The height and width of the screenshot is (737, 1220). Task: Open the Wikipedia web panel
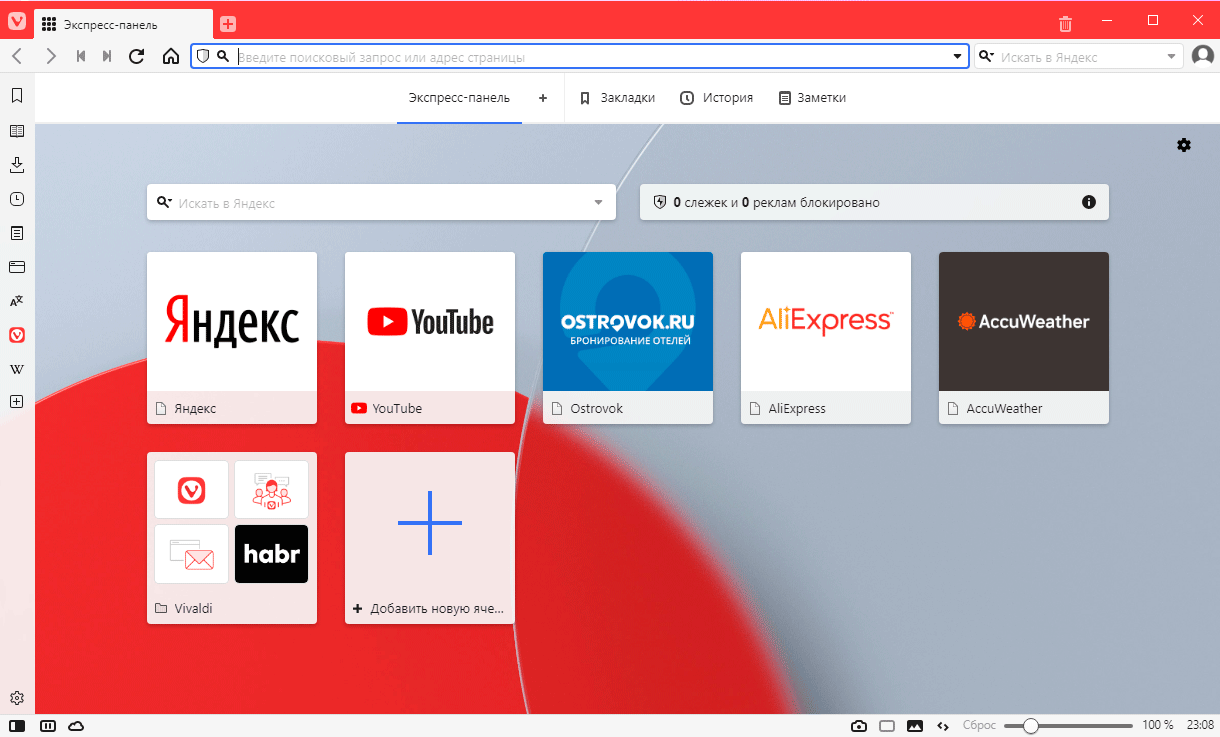(x=17, y=369)
